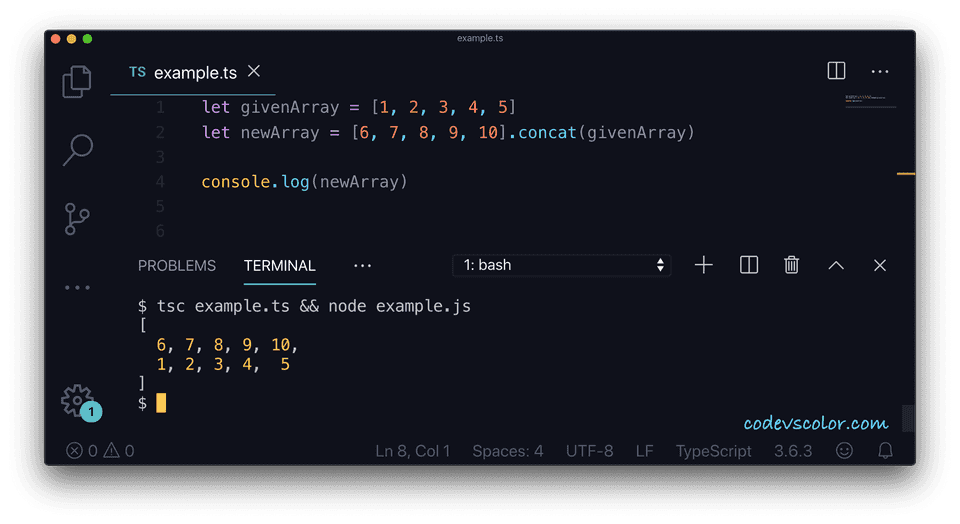The image size is (960, 524).
Task: Open the Source Control view
Action: click(x=77, y=219)
